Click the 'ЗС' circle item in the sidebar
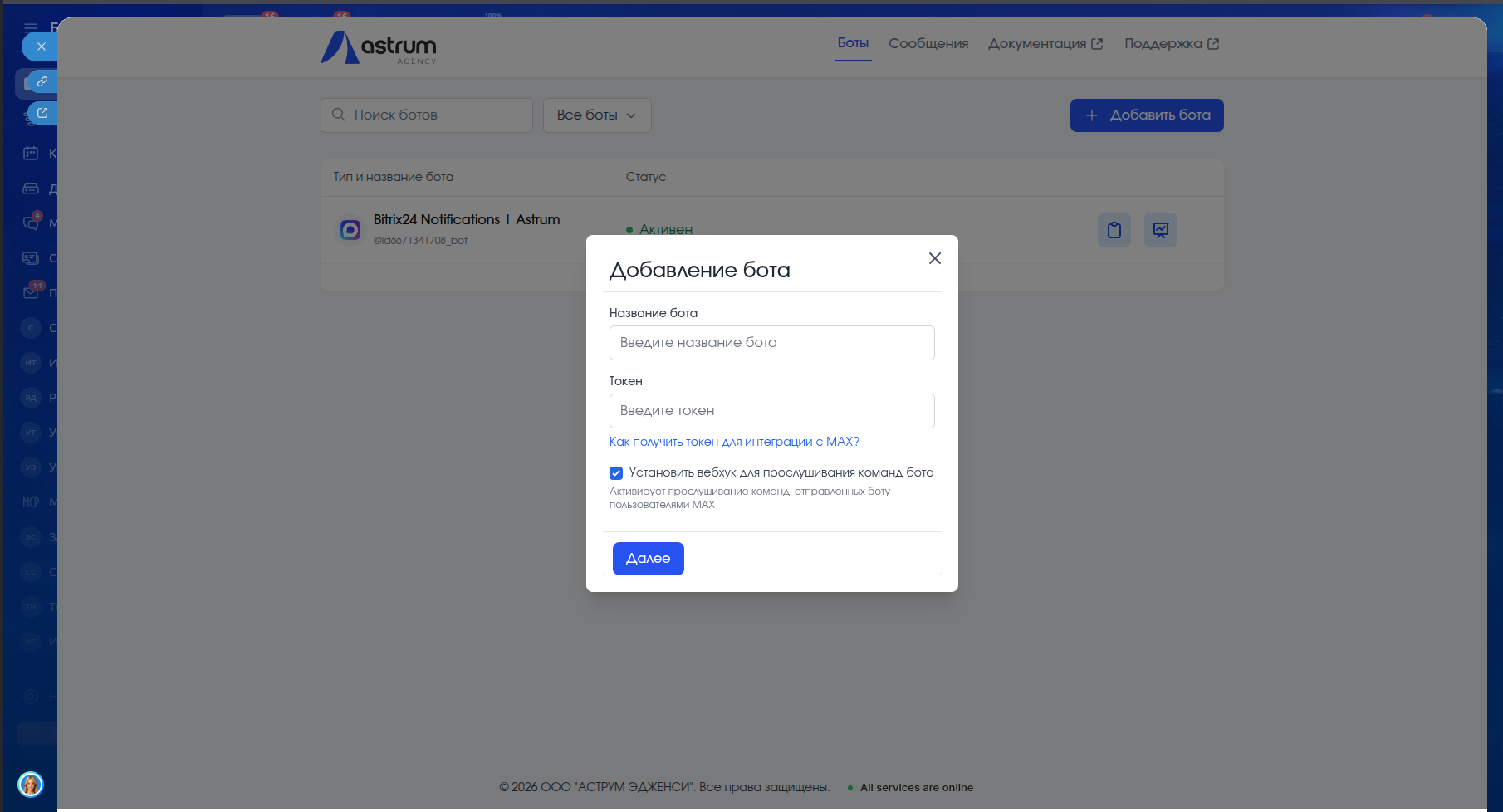 (31, 537)
